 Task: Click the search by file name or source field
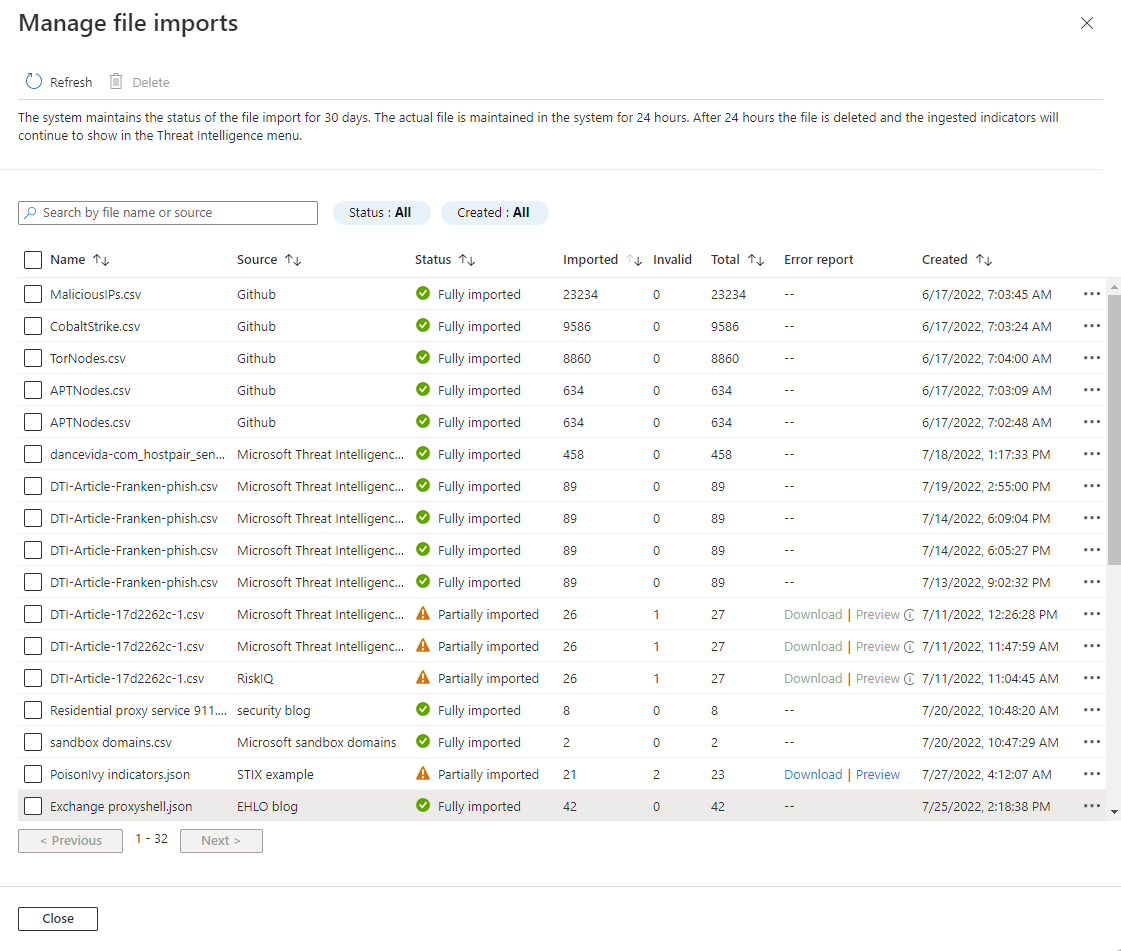tap(167, 212)
